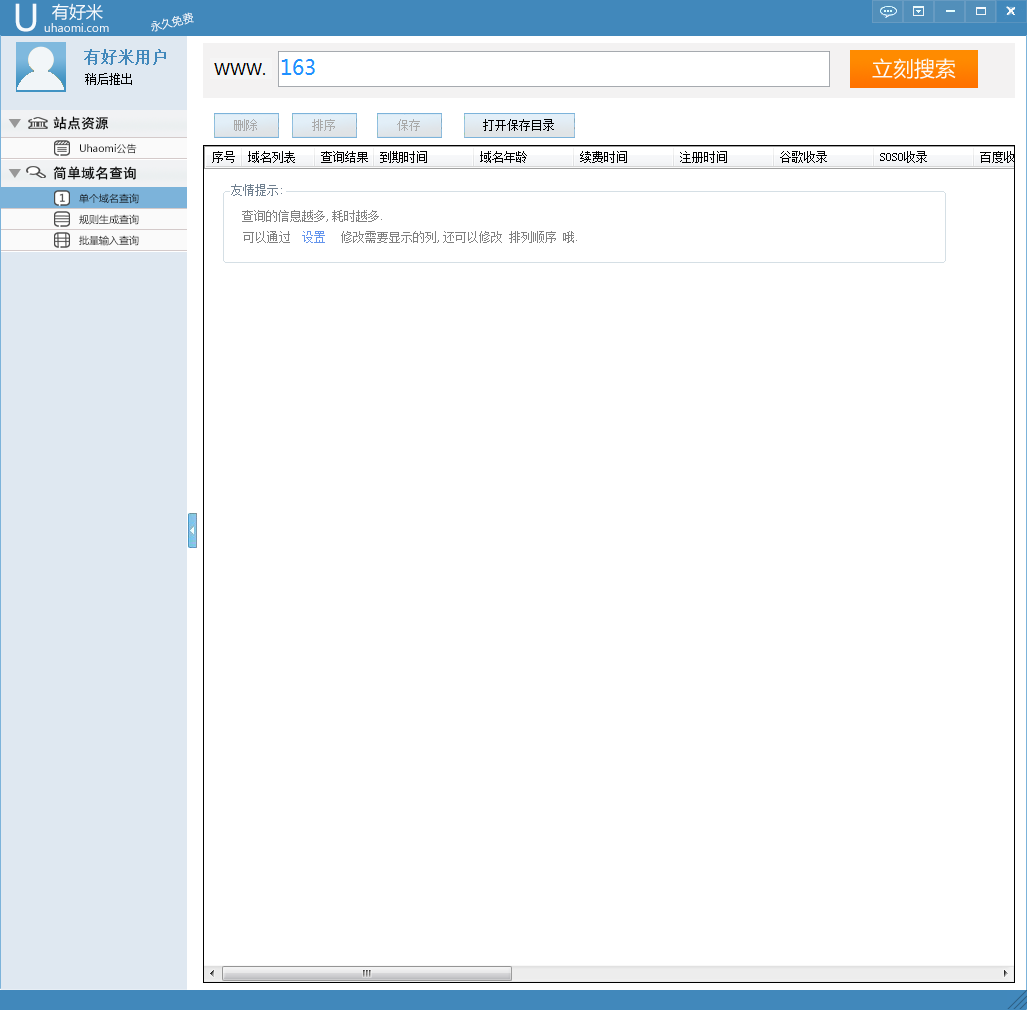Open the title bar dropdown menu icon

point(918,11)
